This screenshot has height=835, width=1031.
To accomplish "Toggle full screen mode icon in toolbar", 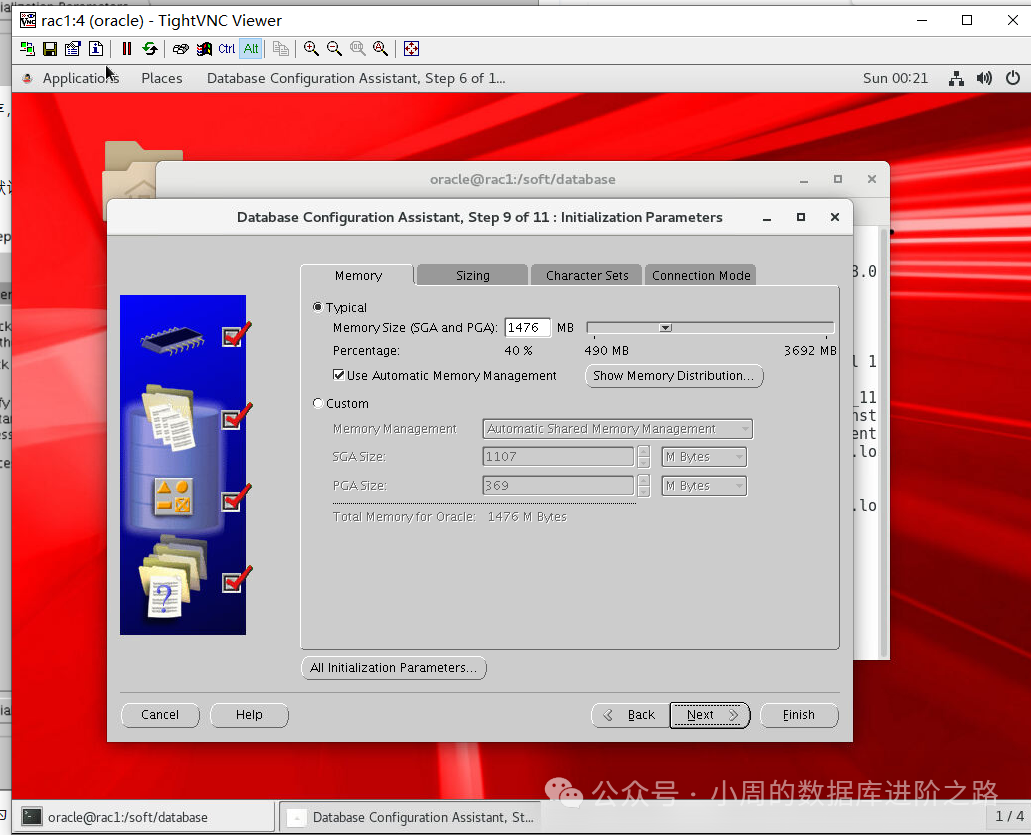I will tap(411, 49).
